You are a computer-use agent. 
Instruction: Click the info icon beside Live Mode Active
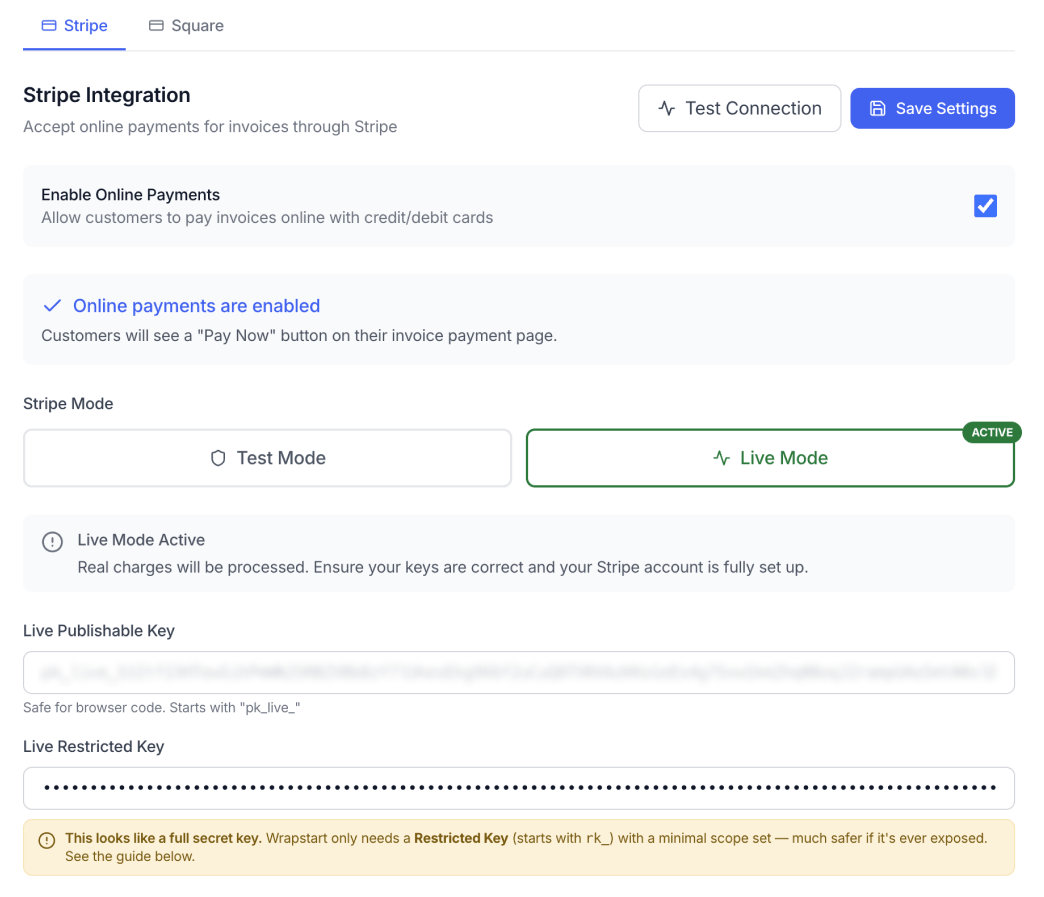[x=53, y=541]
